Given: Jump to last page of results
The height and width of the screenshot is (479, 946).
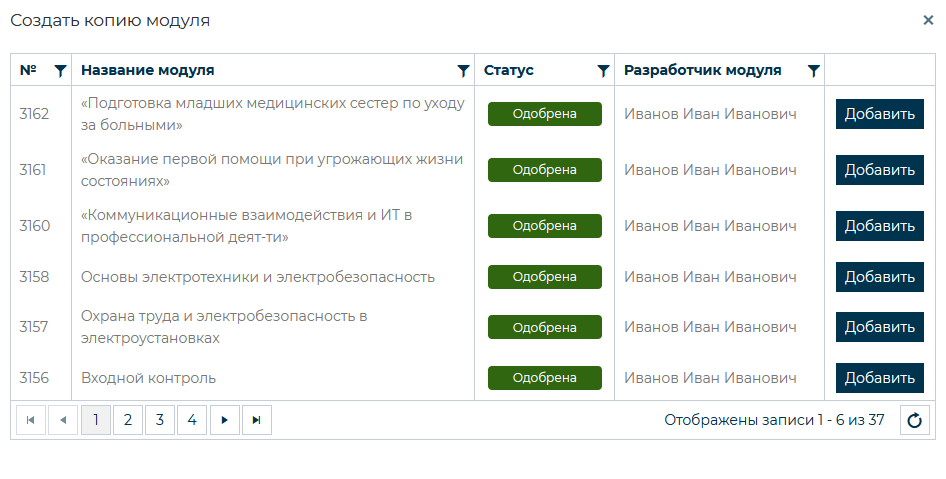Looking at the screenshot, I should 256,420.
